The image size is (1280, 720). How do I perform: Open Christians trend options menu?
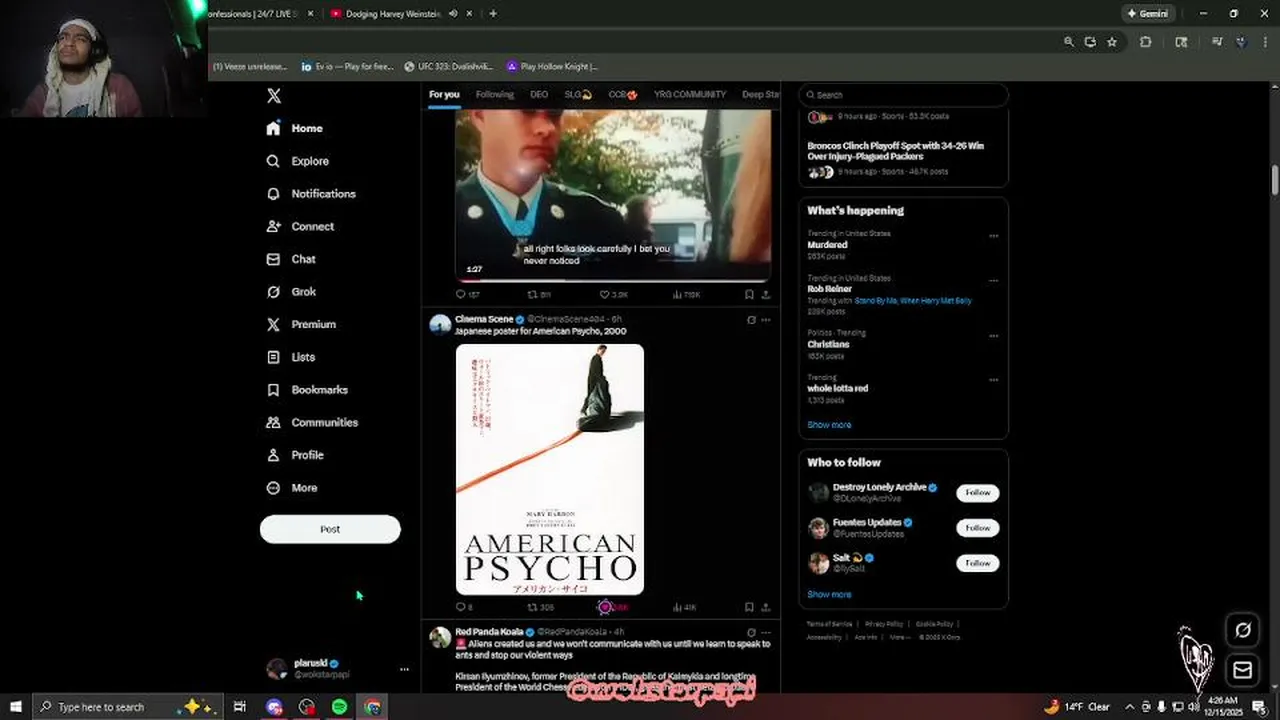[x=993, y=336]
